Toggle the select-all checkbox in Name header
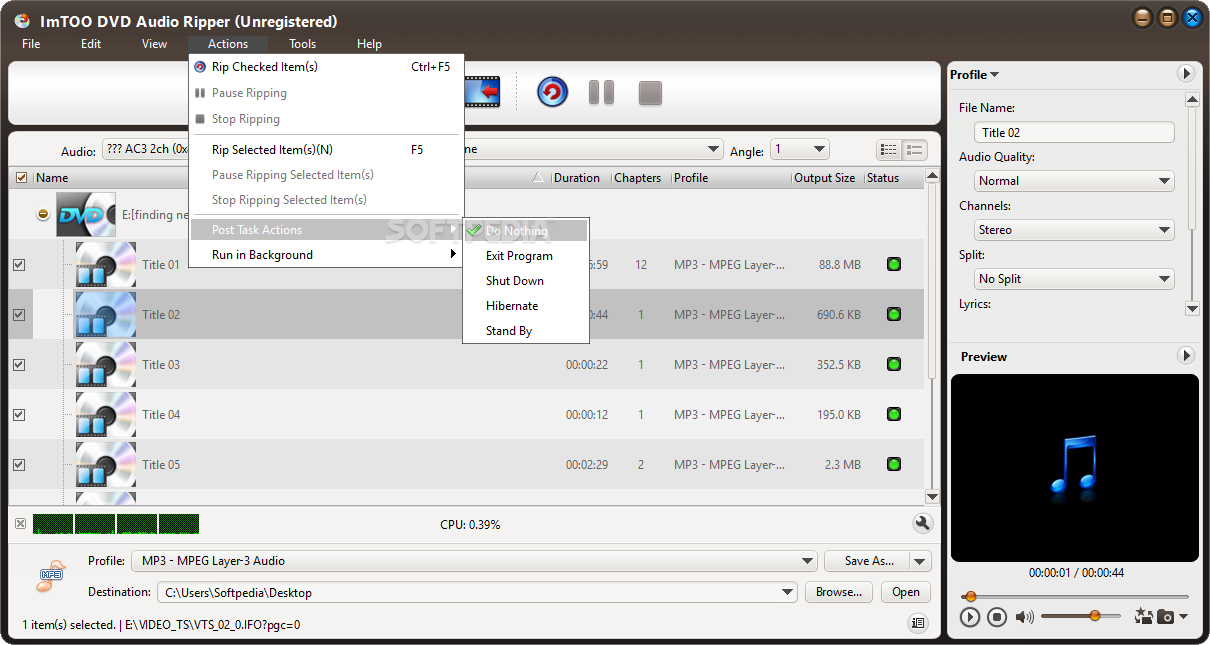1210x645 pixels. (22, 178)
